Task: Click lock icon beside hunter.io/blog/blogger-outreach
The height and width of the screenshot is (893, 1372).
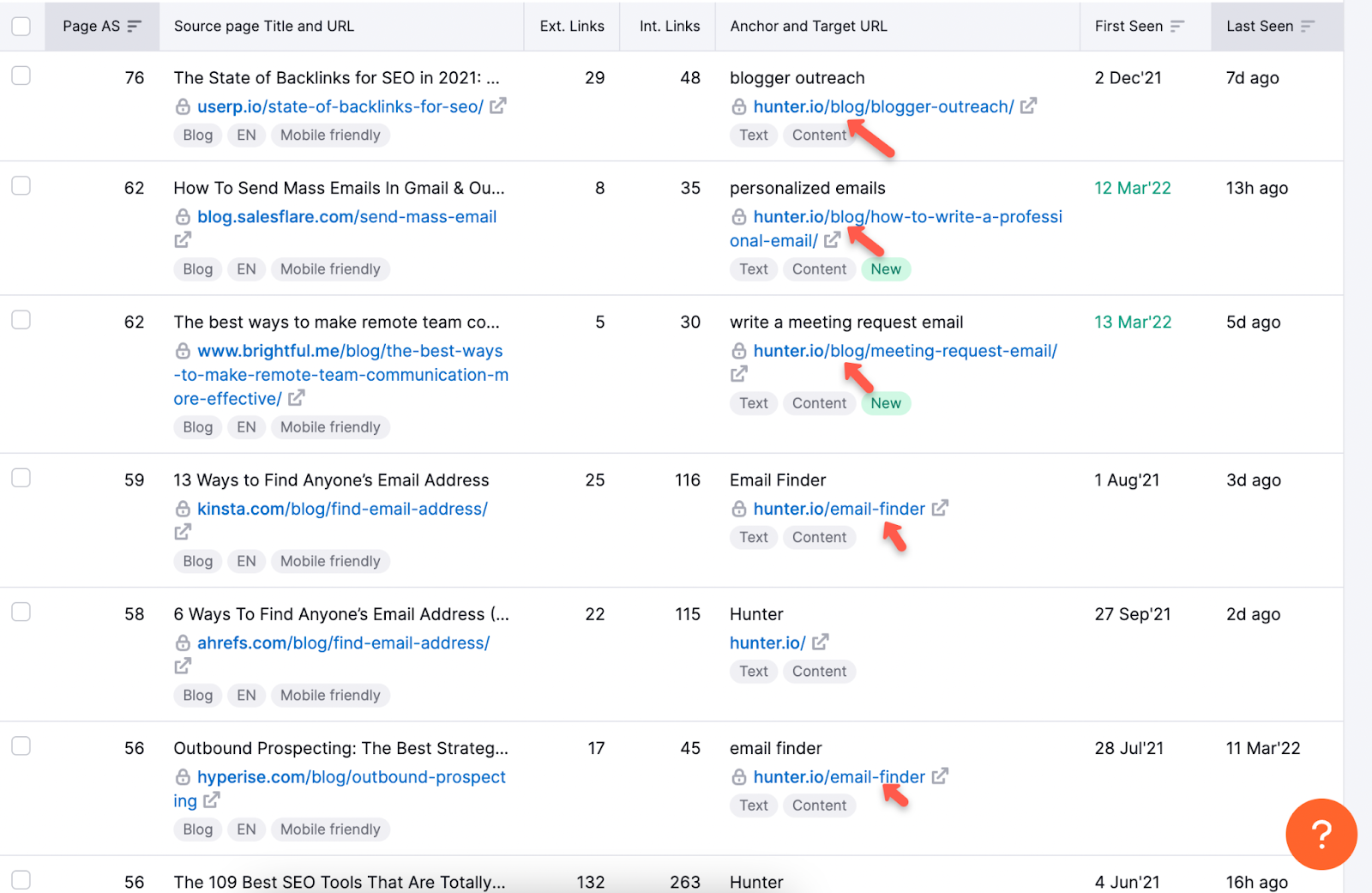Action: tap(738, 106)
